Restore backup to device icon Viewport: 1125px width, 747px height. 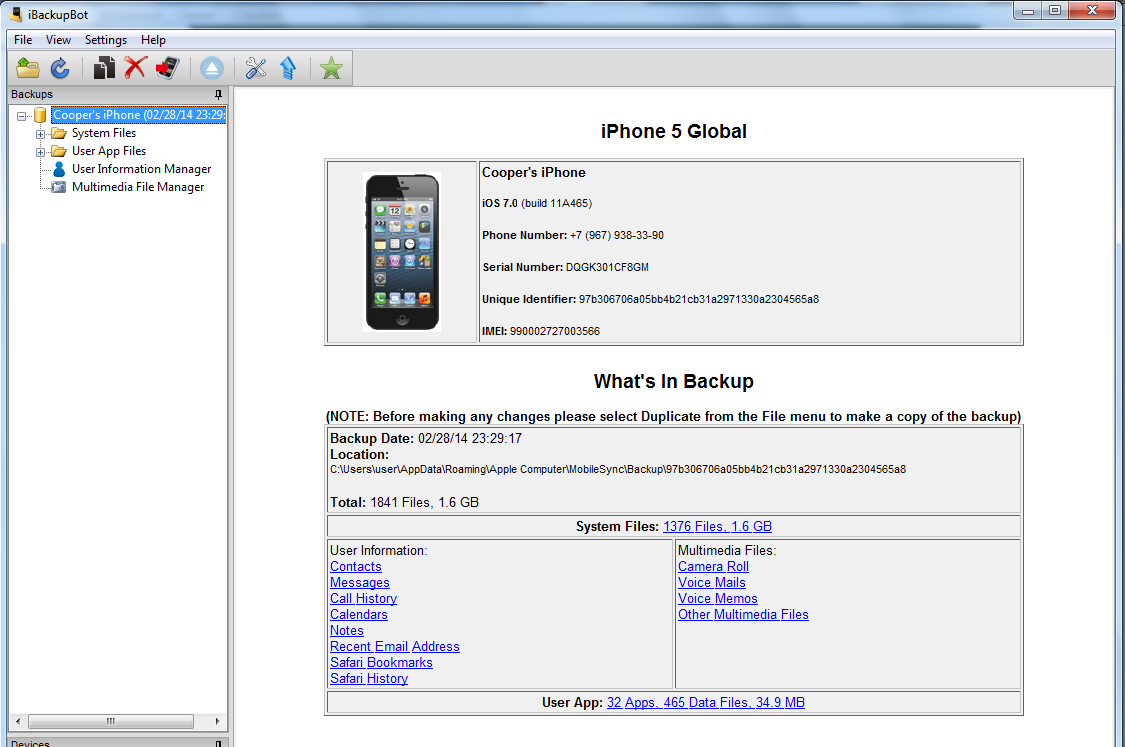pos(168,68)
